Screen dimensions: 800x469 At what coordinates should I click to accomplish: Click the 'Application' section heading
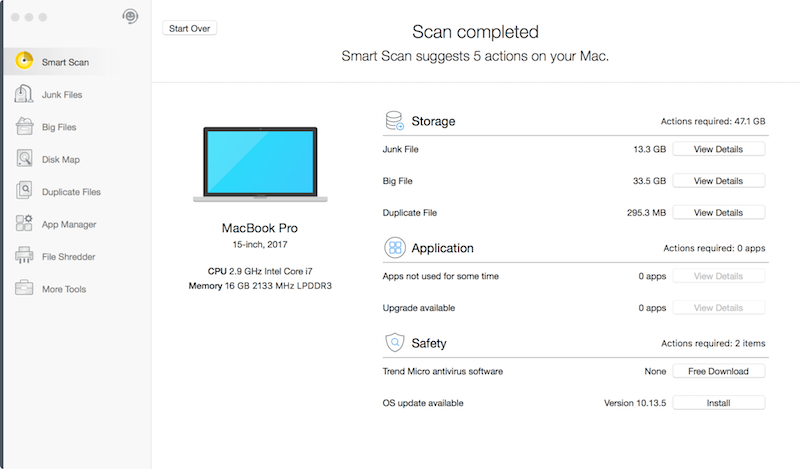point(442,248)
